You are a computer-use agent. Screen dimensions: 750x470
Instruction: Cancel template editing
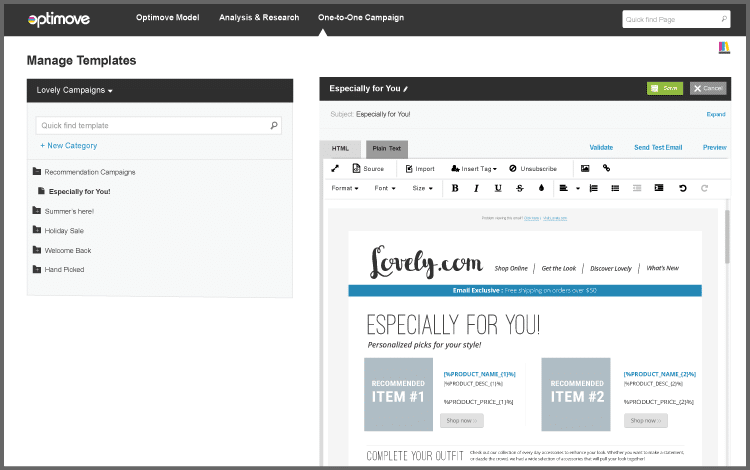pos(708,88)
